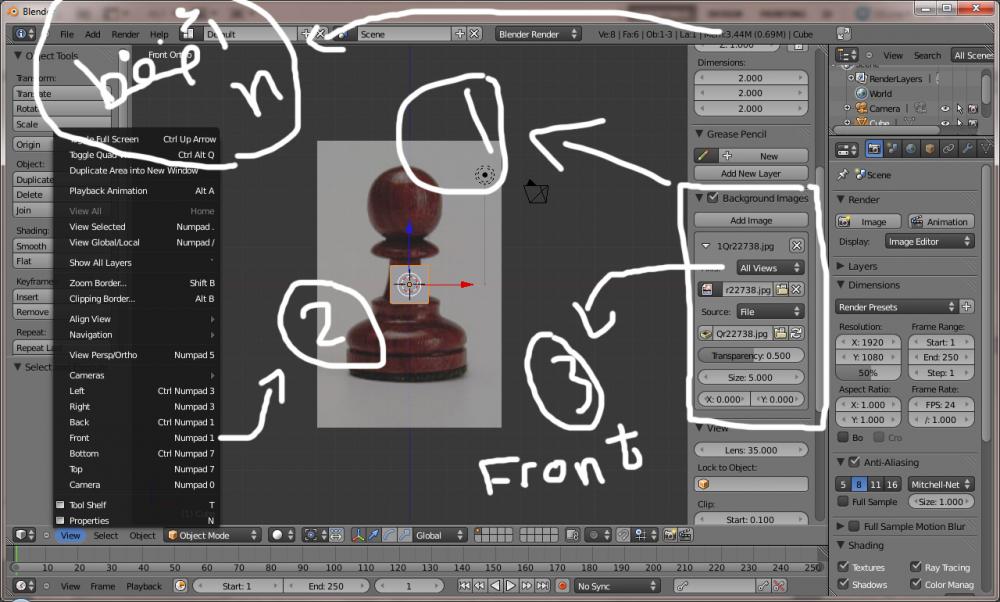Screen dimensions: 1000x602
Task: Click the snap magnet icon in 3D header
Action: (x=623, y=535)
